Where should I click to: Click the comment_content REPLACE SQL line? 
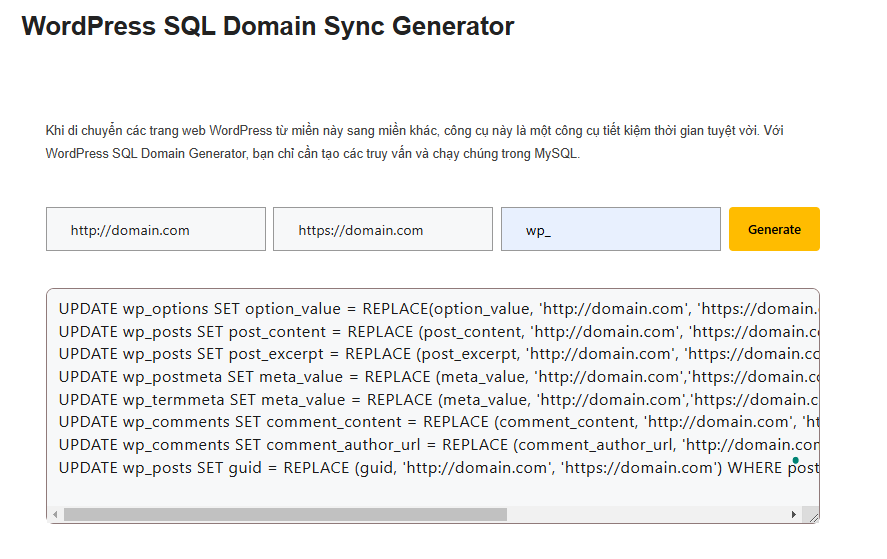coord(438,422)
